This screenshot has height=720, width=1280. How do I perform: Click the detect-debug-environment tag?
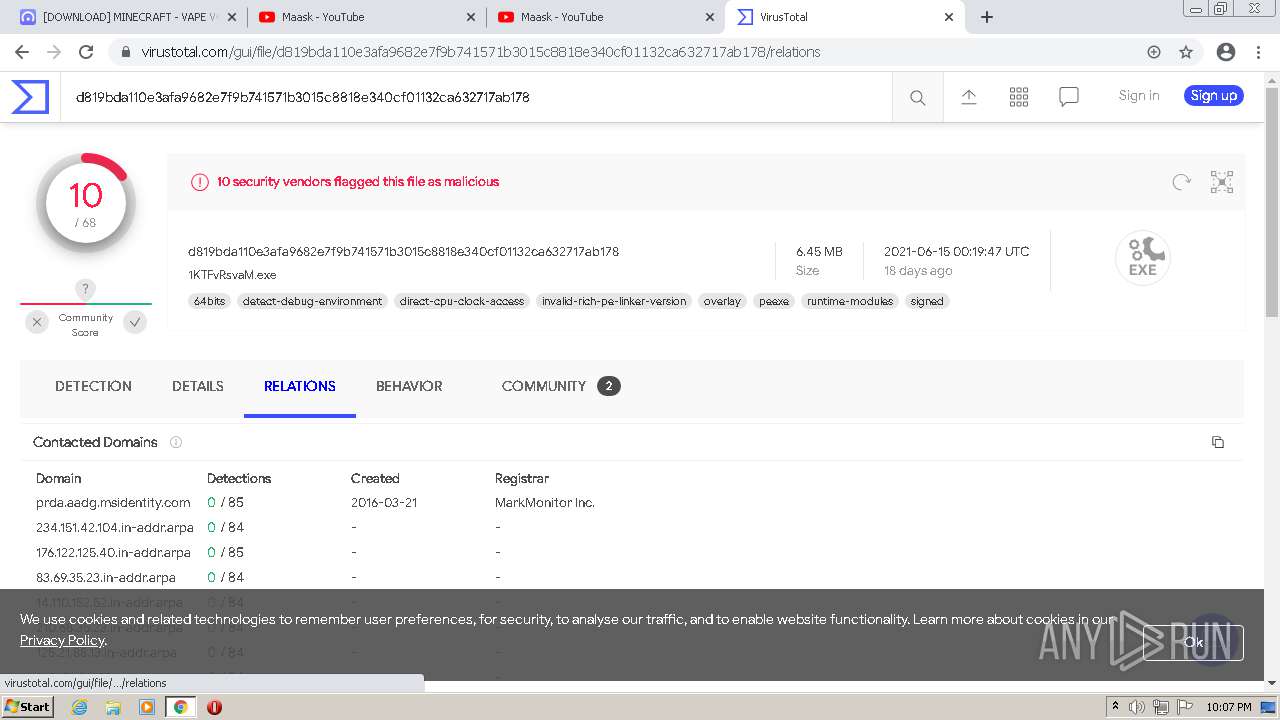(x=312, y=301)
